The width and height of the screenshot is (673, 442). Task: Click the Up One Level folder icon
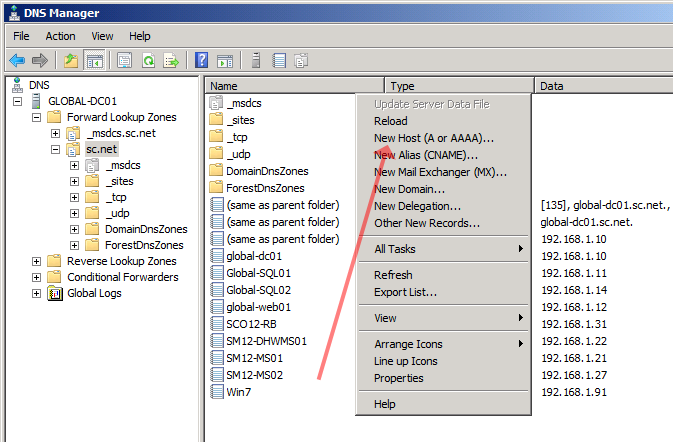tap(71, 61)
